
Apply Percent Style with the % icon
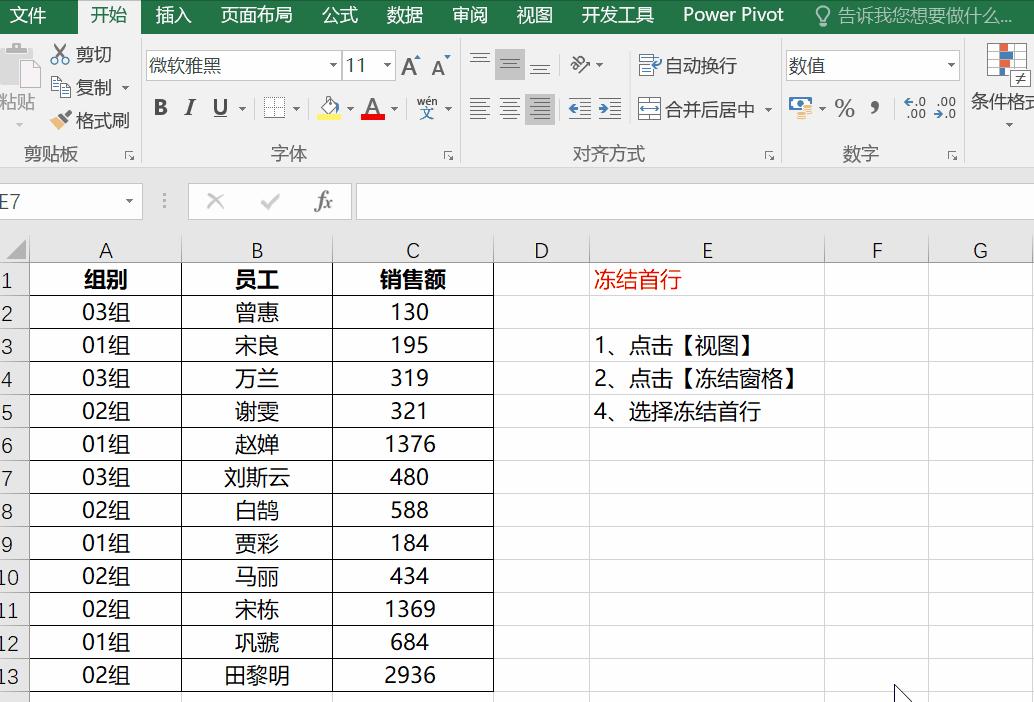click(x=844, y=108)
